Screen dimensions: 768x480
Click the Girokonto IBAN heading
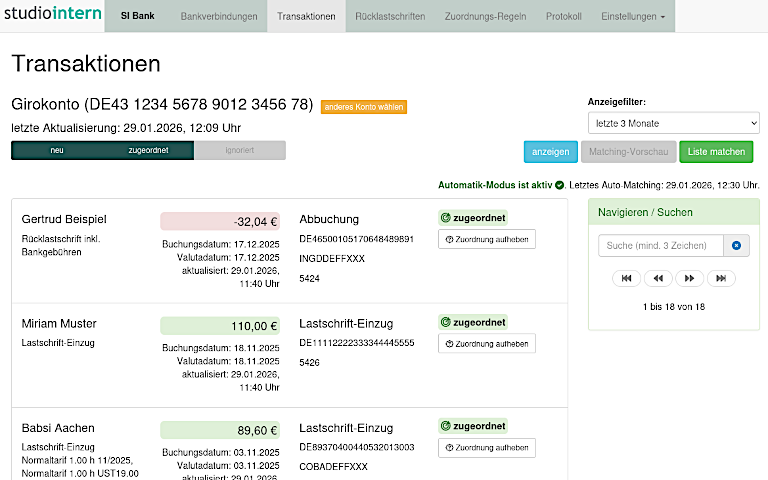coord(162,104)
